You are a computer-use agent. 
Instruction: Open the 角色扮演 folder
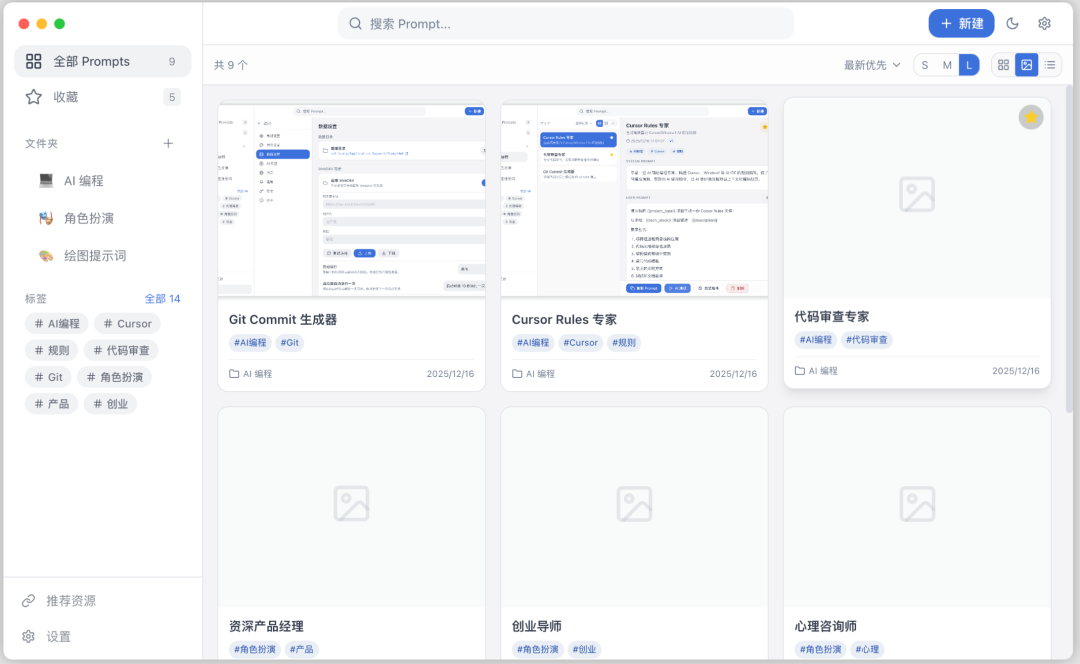point(103,218)
